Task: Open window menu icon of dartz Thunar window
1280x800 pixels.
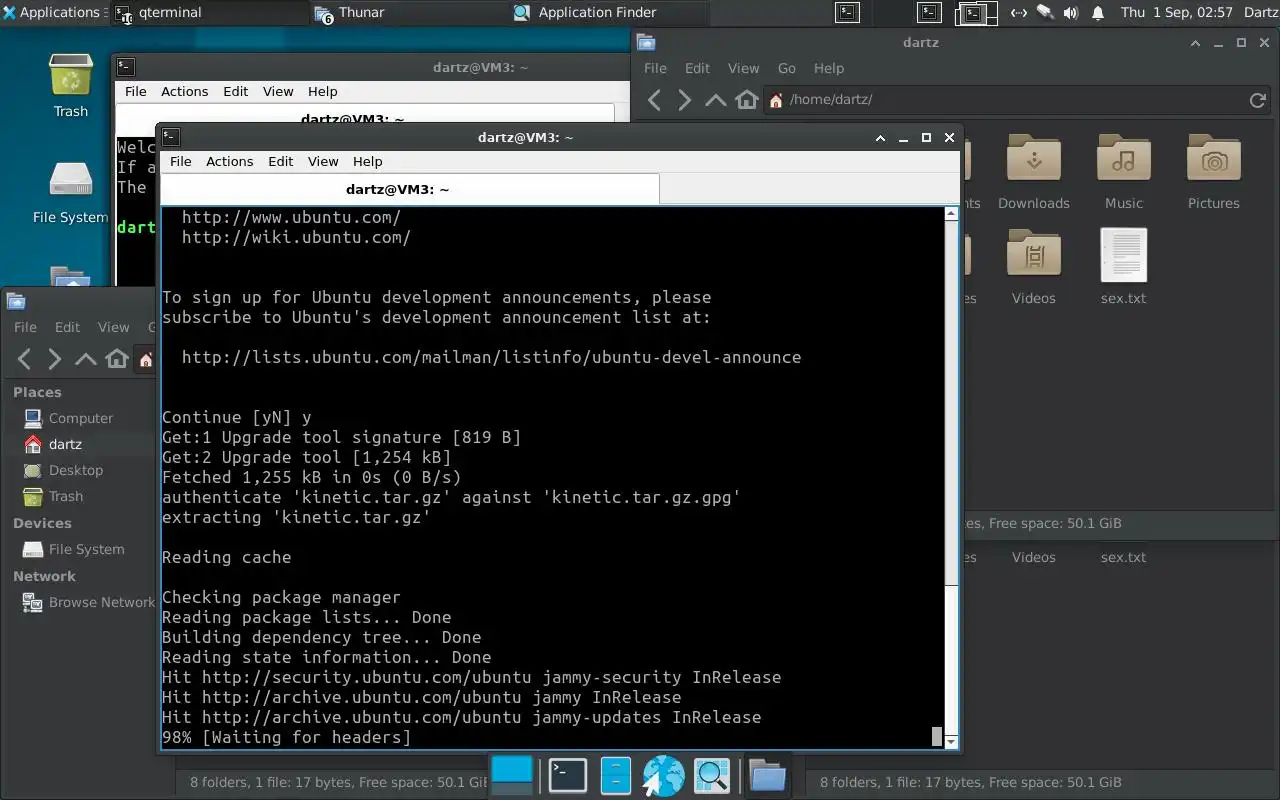Action: (646, 42)
